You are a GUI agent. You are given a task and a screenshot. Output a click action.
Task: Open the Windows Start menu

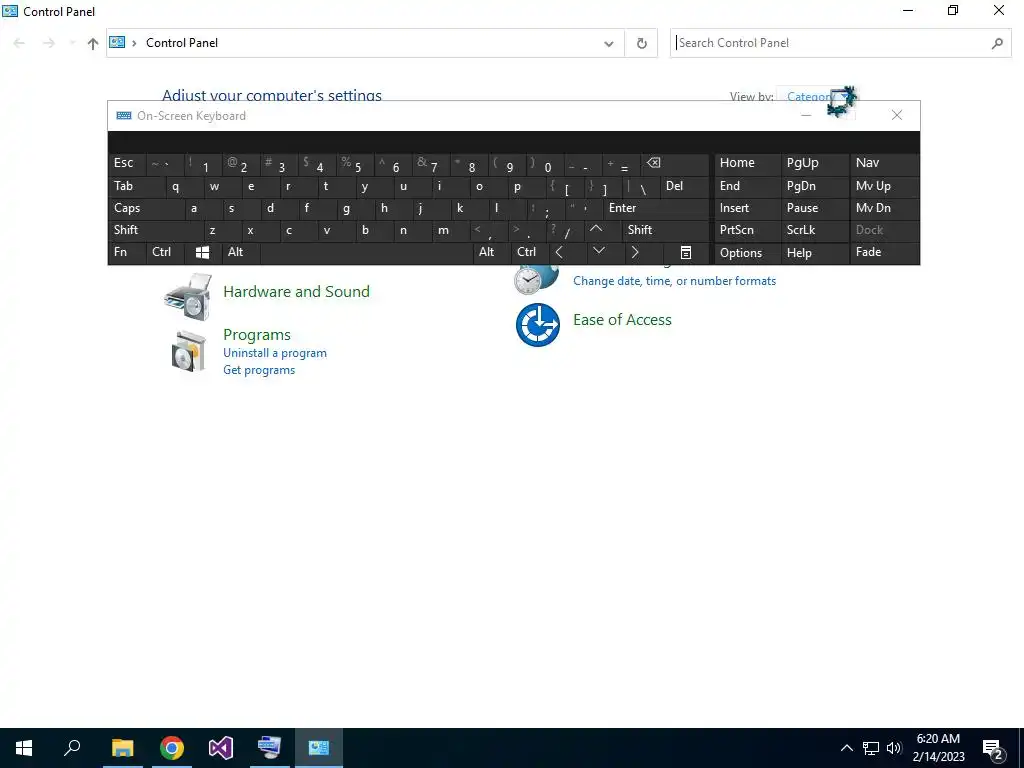pos(24,748)
